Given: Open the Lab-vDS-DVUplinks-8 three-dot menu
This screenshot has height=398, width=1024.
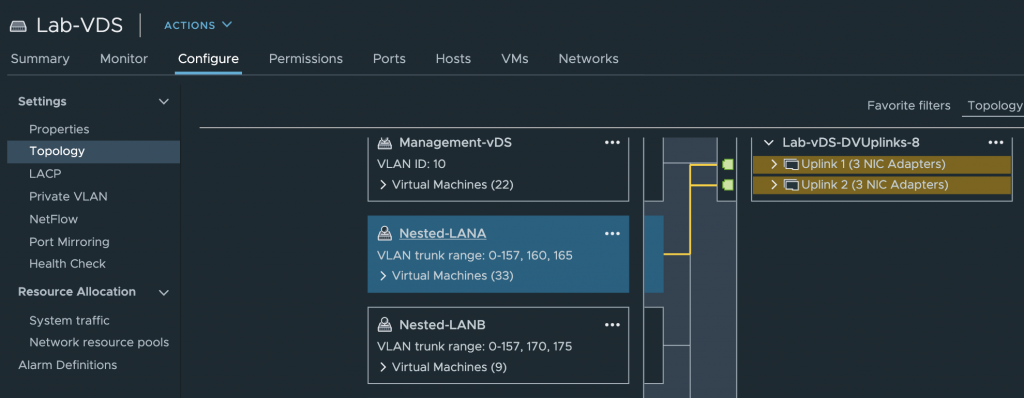Looking at the screenshot, I should 995,142.
